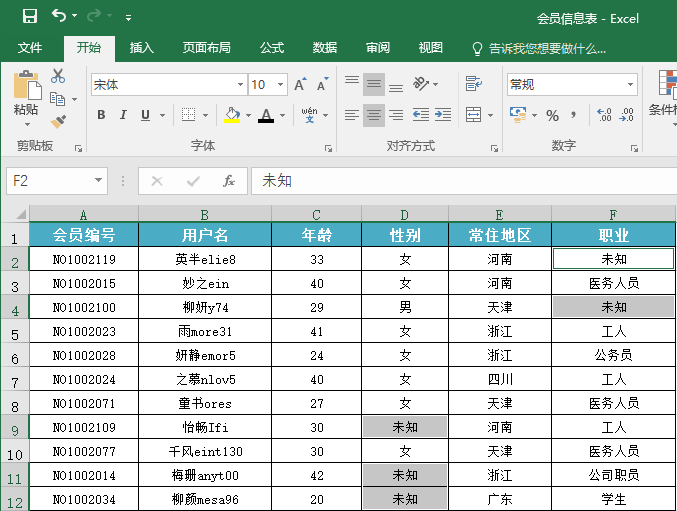
Task: Open the font name dropdown
Action: 240,85
